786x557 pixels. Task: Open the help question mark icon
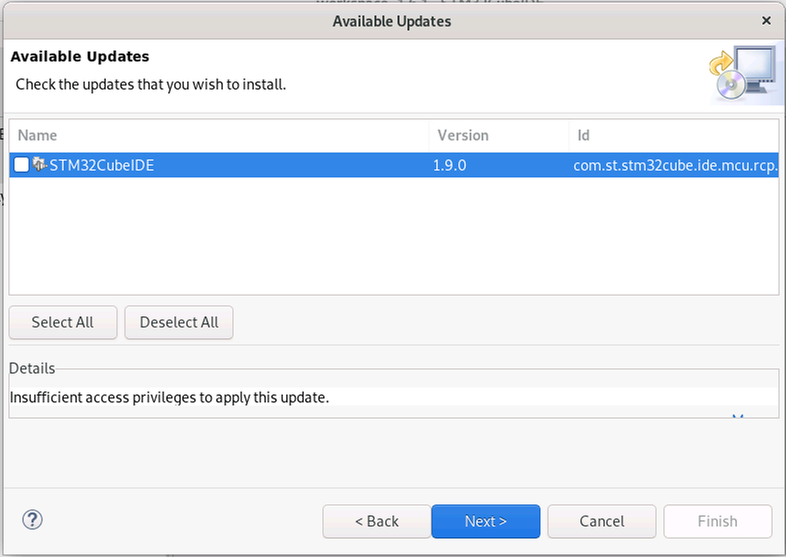pos(32,520)
